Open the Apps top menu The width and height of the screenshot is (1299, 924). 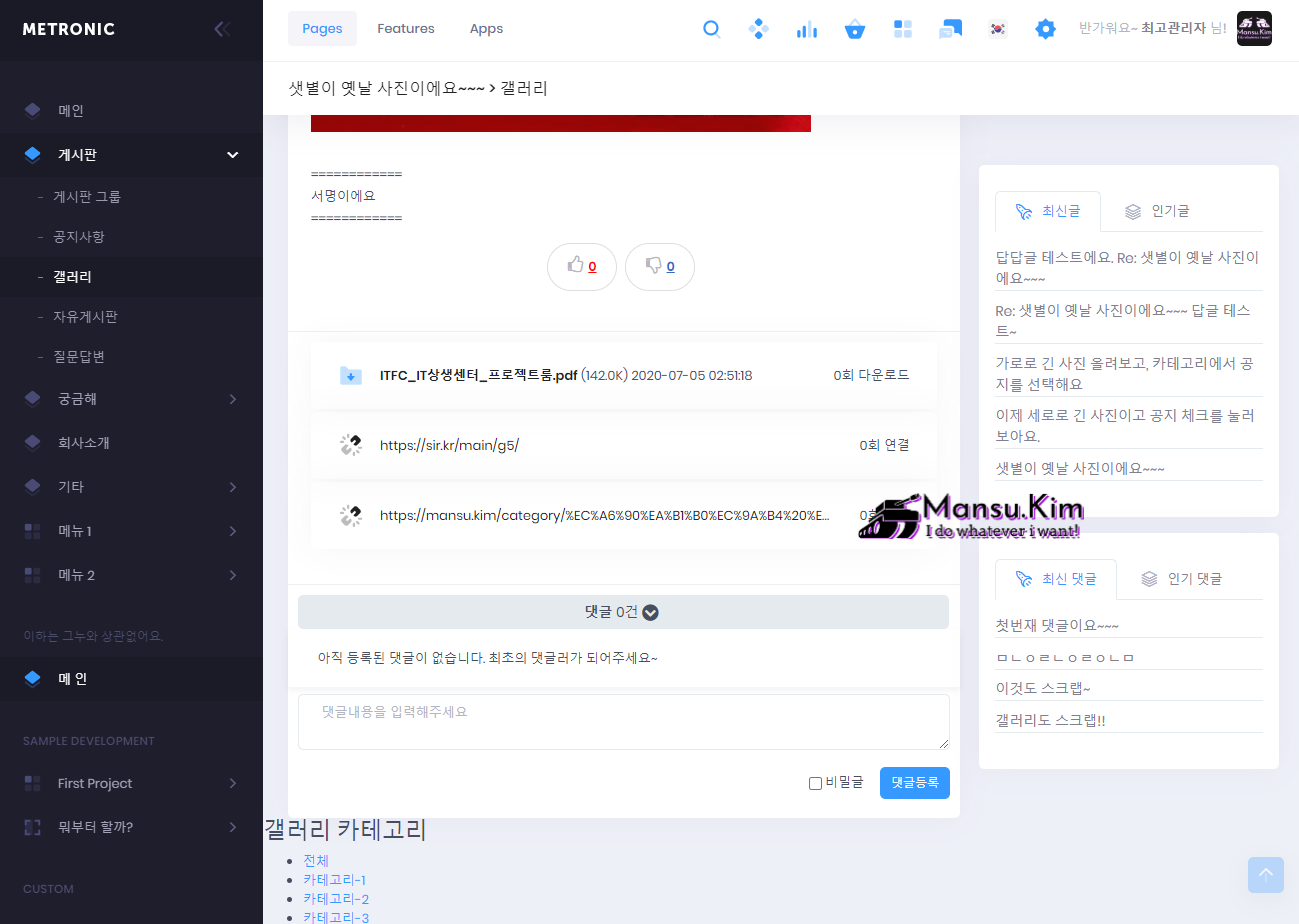tap(486, 29)
